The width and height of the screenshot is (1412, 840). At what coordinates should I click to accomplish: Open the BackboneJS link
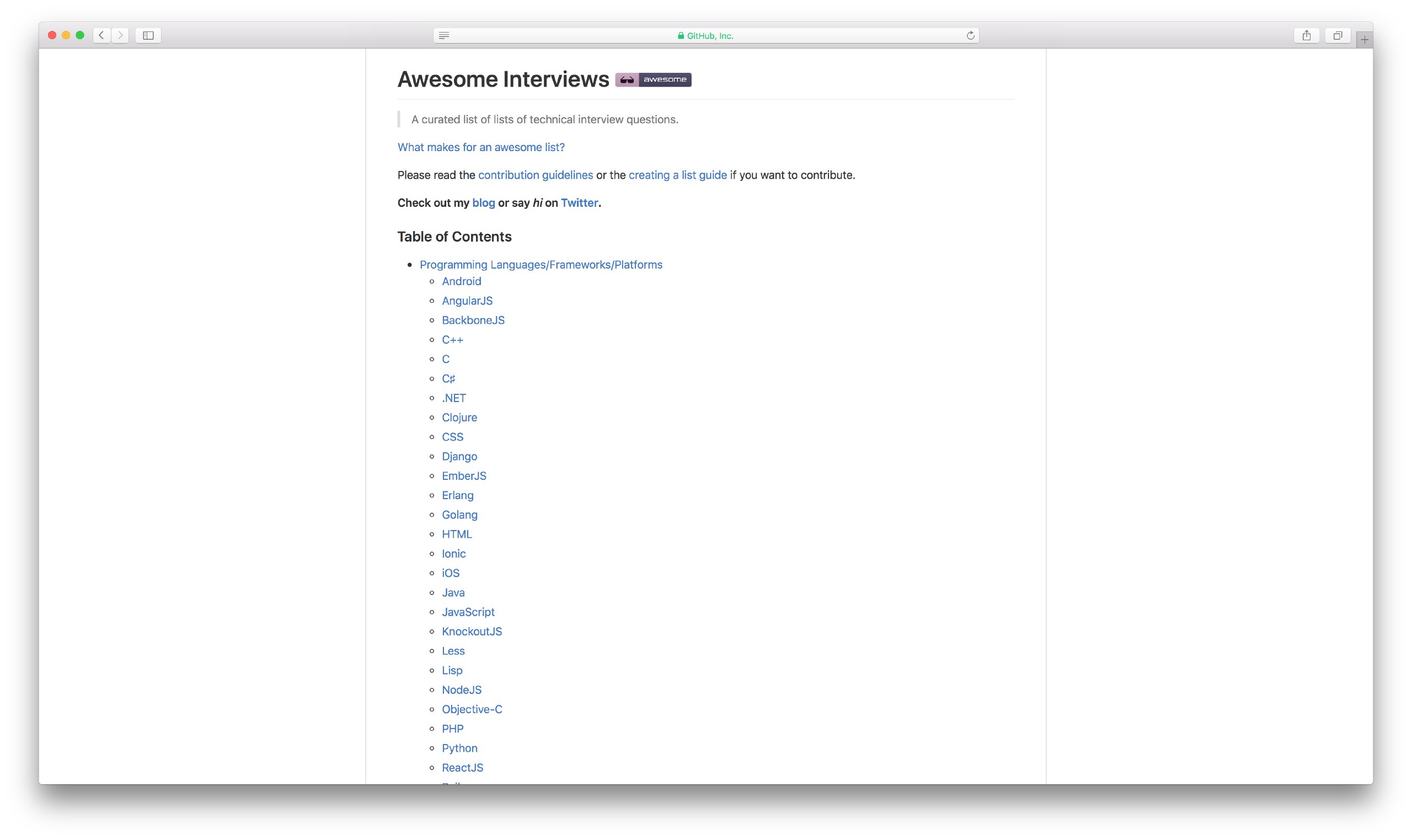point(473,320)
